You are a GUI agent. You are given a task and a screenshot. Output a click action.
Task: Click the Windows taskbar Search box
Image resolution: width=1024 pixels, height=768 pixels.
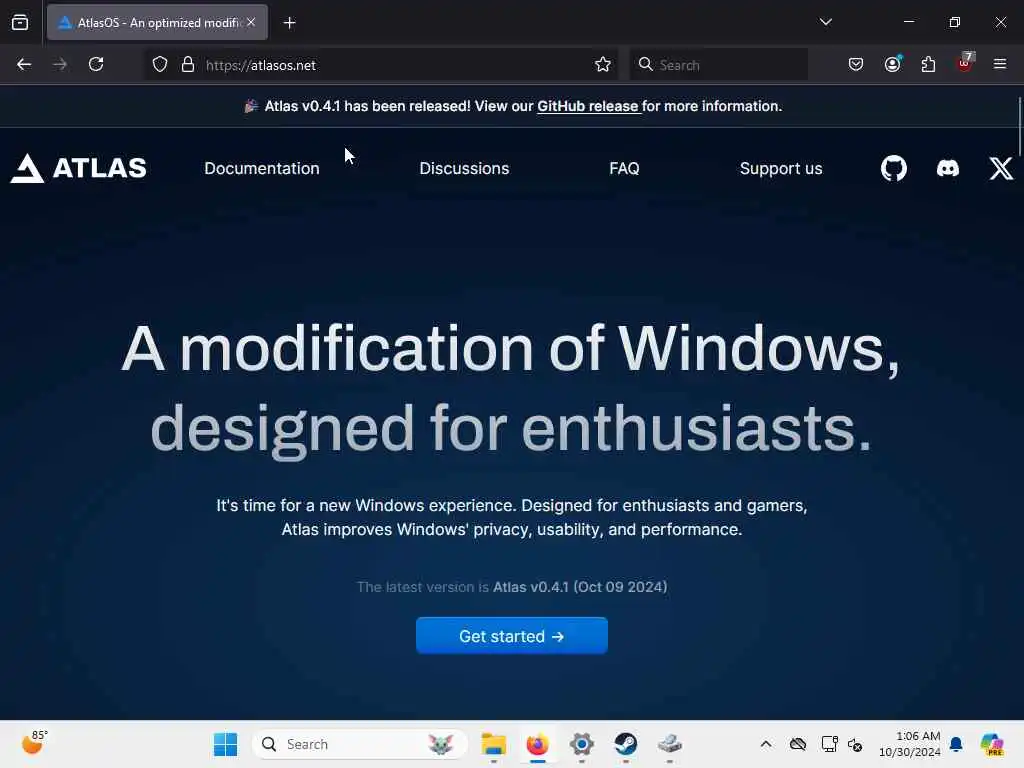(x=359, y=744)
